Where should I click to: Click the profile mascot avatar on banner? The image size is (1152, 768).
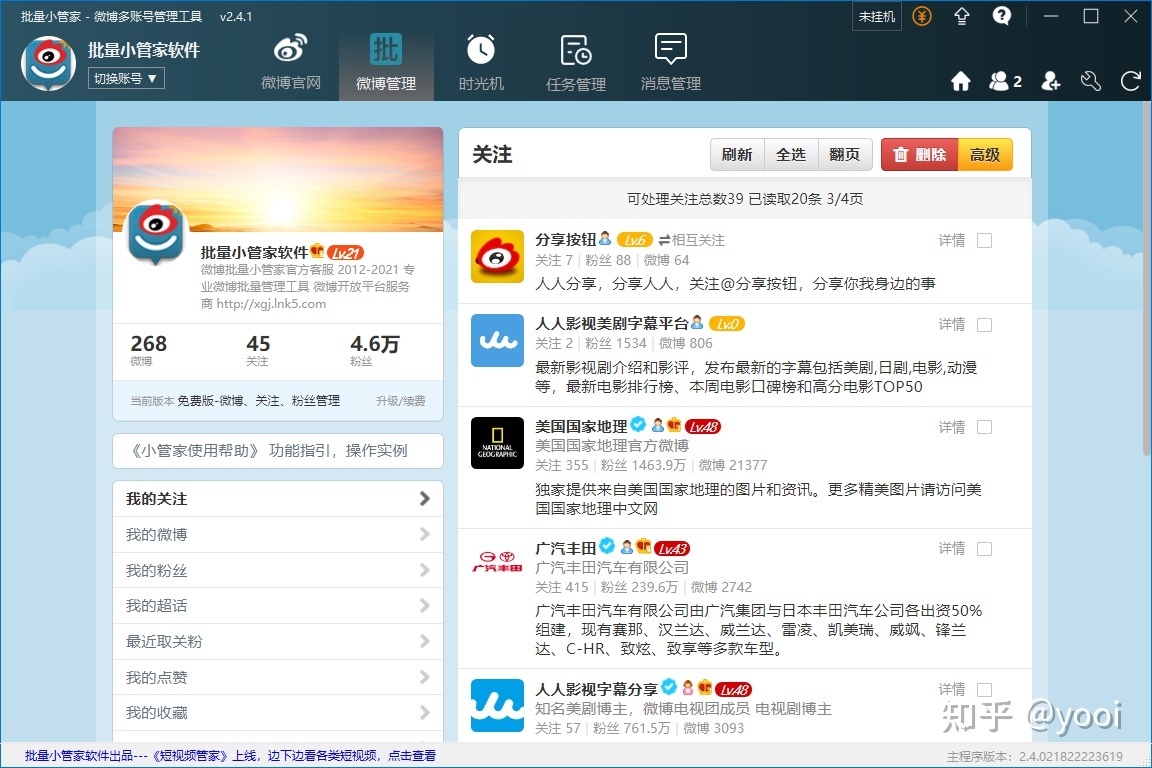point(155,232)
